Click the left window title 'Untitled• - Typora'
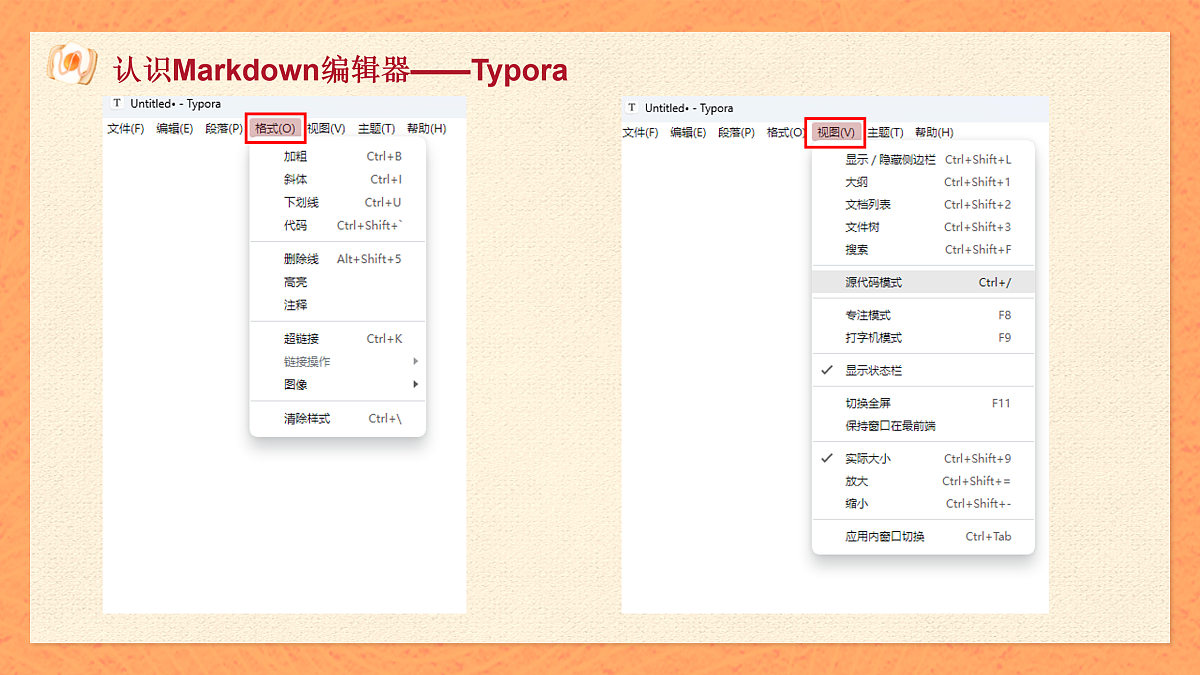 [x=176, y=103]
